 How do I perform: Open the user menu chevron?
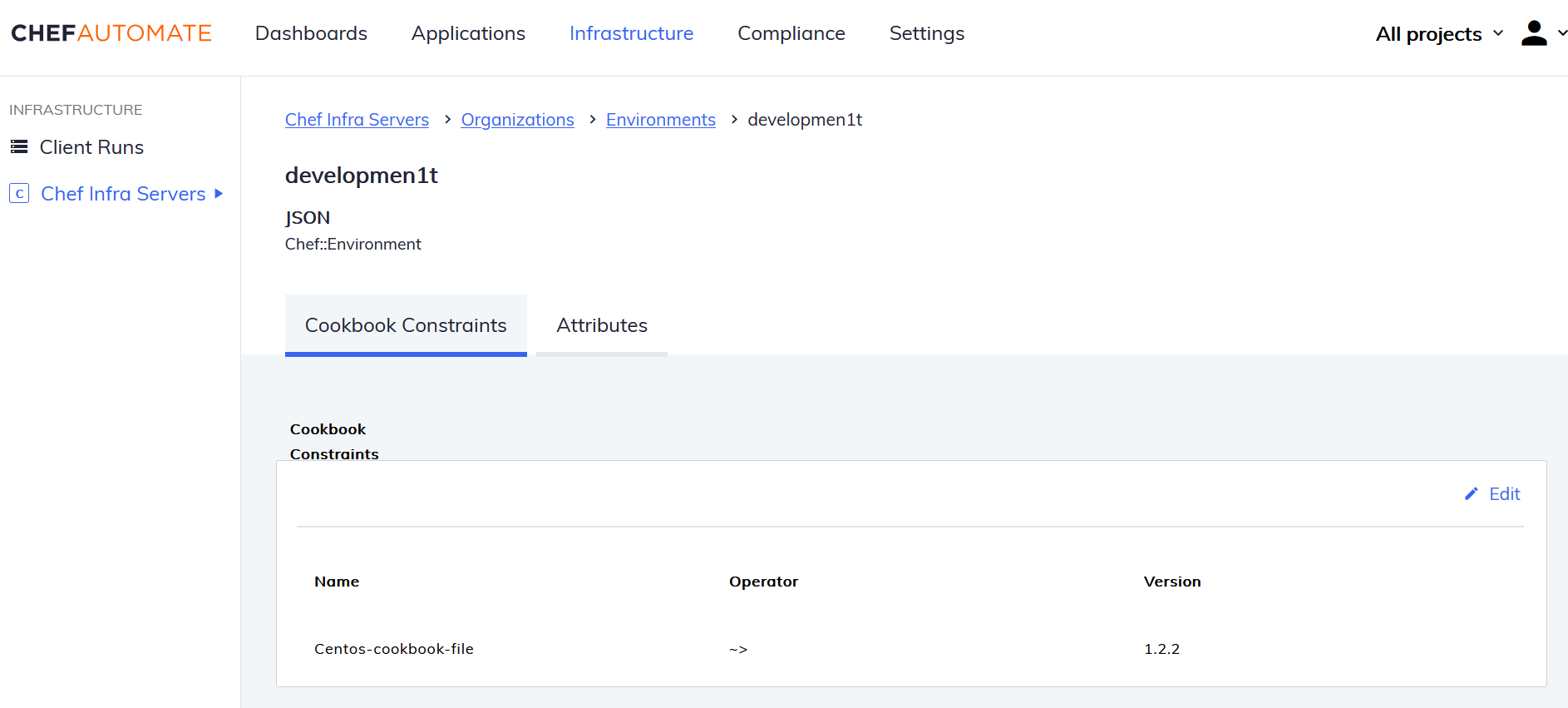pyautogui.click(x=1561, y=33)
